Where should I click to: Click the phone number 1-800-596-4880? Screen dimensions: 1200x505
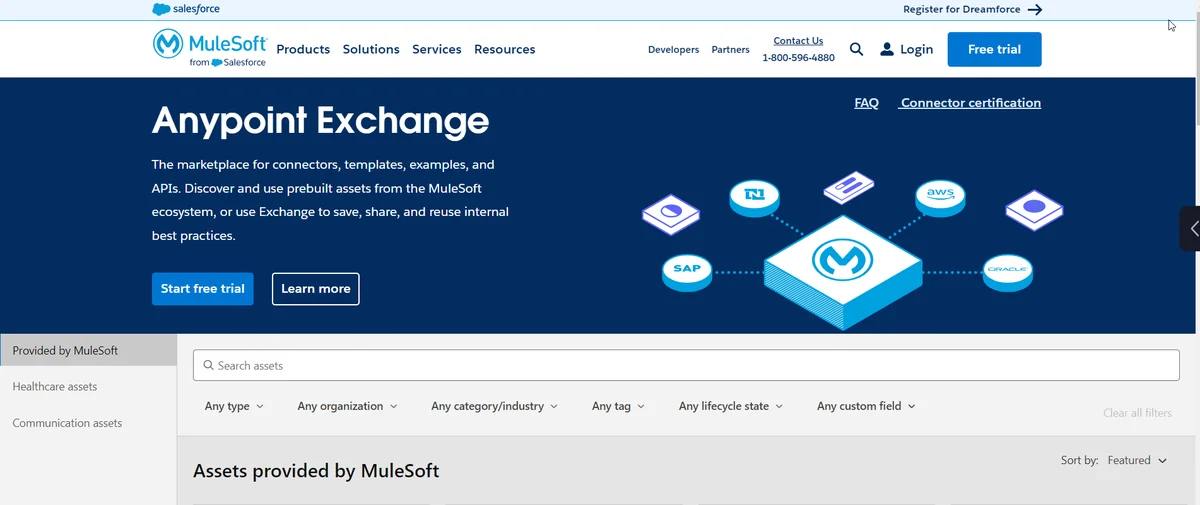click(798, 58)
